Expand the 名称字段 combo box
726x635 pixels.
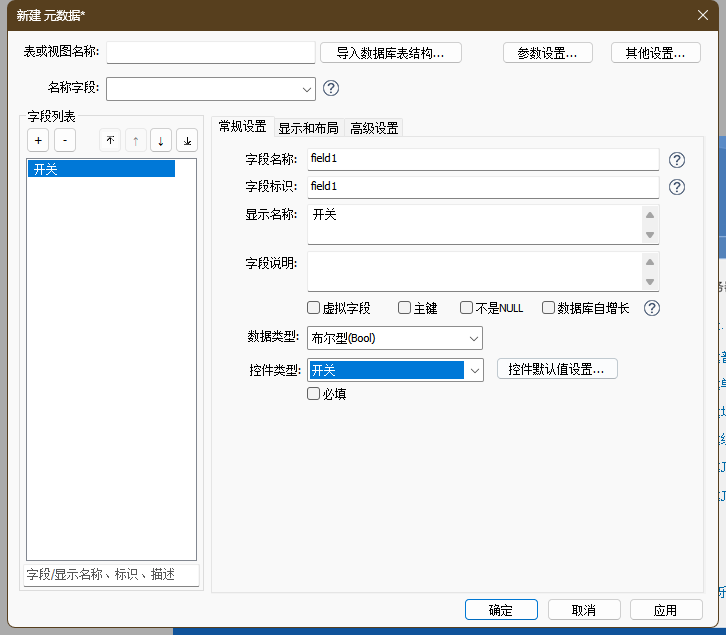[306, 89]
